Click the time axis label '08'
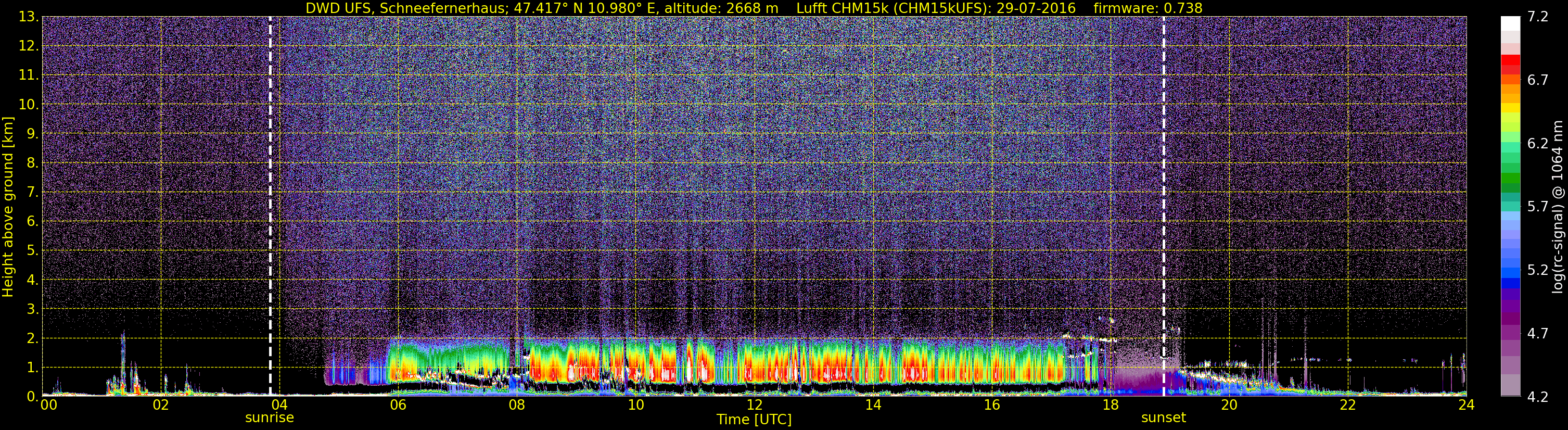Viewport: 1568px width, 430px height. point(517,405)
